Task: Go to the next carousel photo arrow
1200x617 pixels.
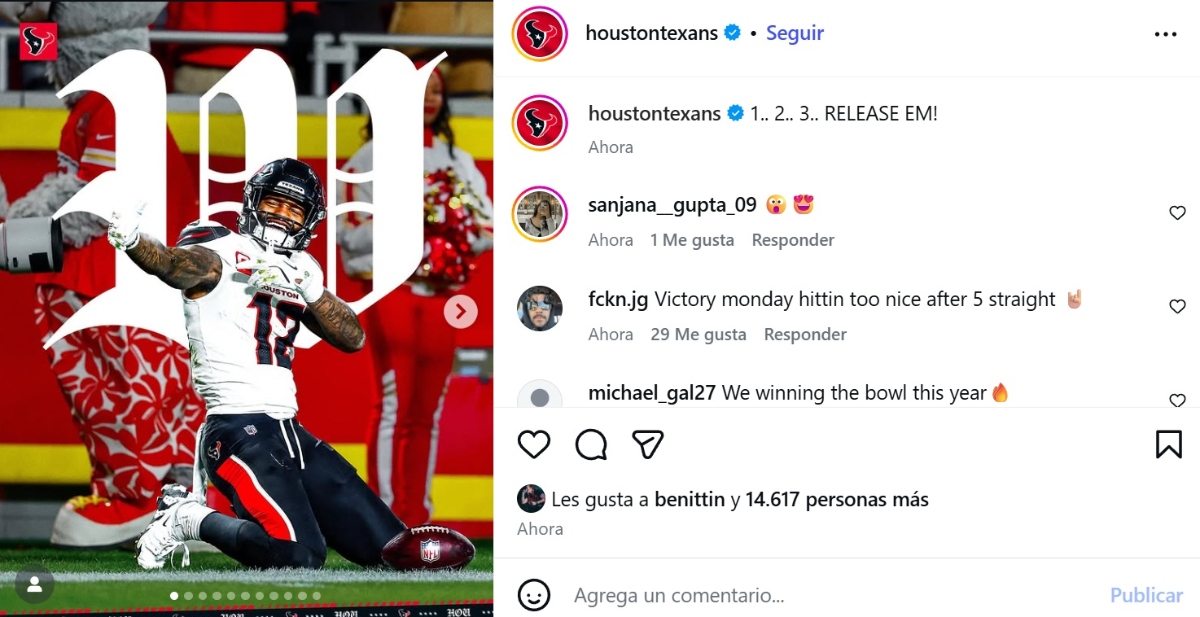Action: (x=460, y=312)
